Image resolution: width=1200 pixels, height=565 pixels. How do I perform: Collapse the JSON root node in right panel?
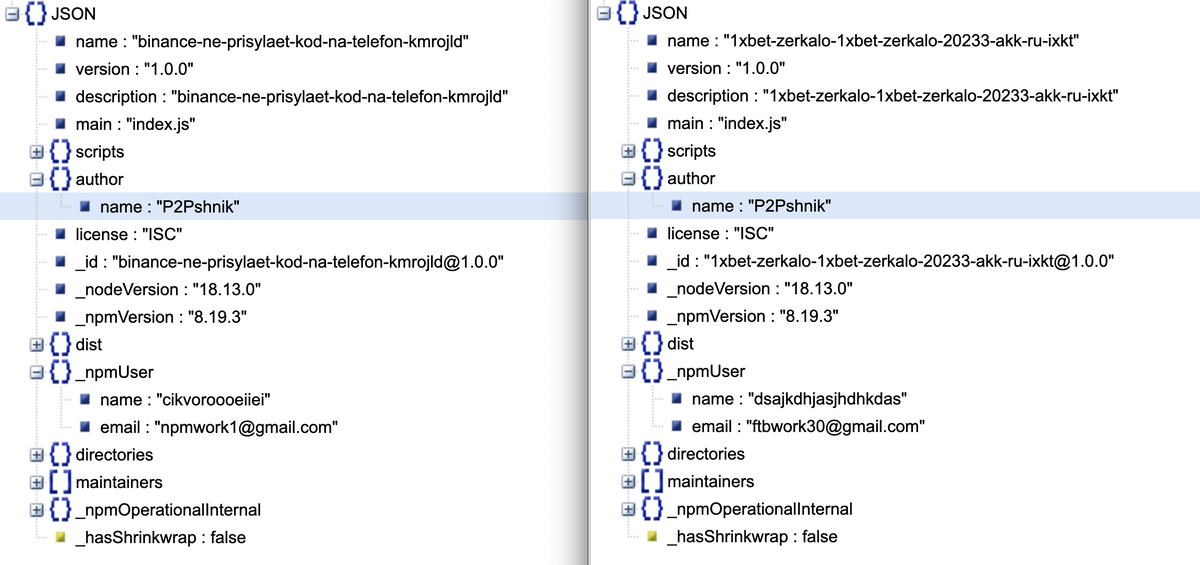click(603, 14)
